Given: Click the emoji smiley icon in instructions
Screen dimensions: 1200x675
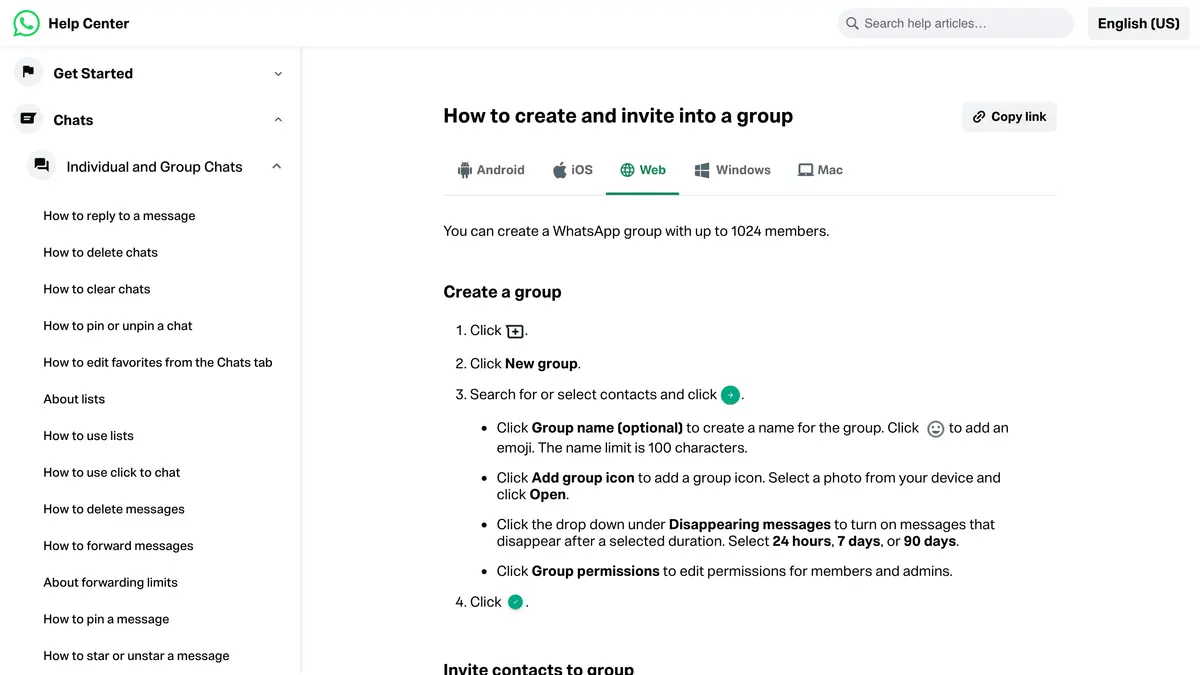Looking at the screenshot, I should click(x=936, y=428).
